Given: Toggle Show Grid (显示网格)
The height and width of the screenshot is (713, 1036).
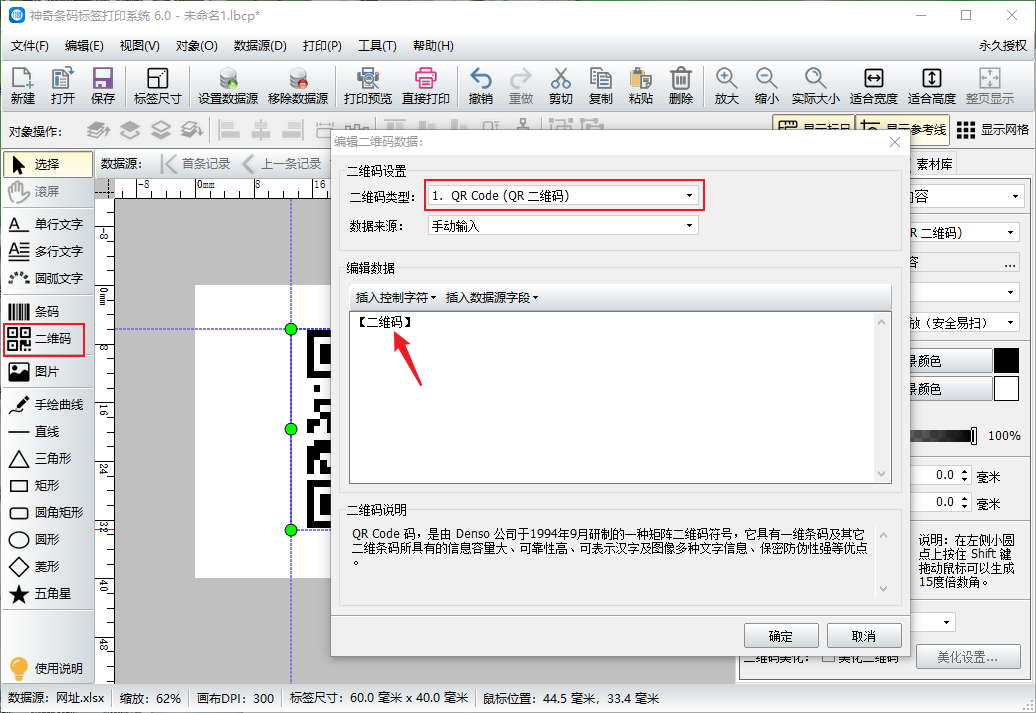Looking at the screenshot, I should [x=992, y=130].
